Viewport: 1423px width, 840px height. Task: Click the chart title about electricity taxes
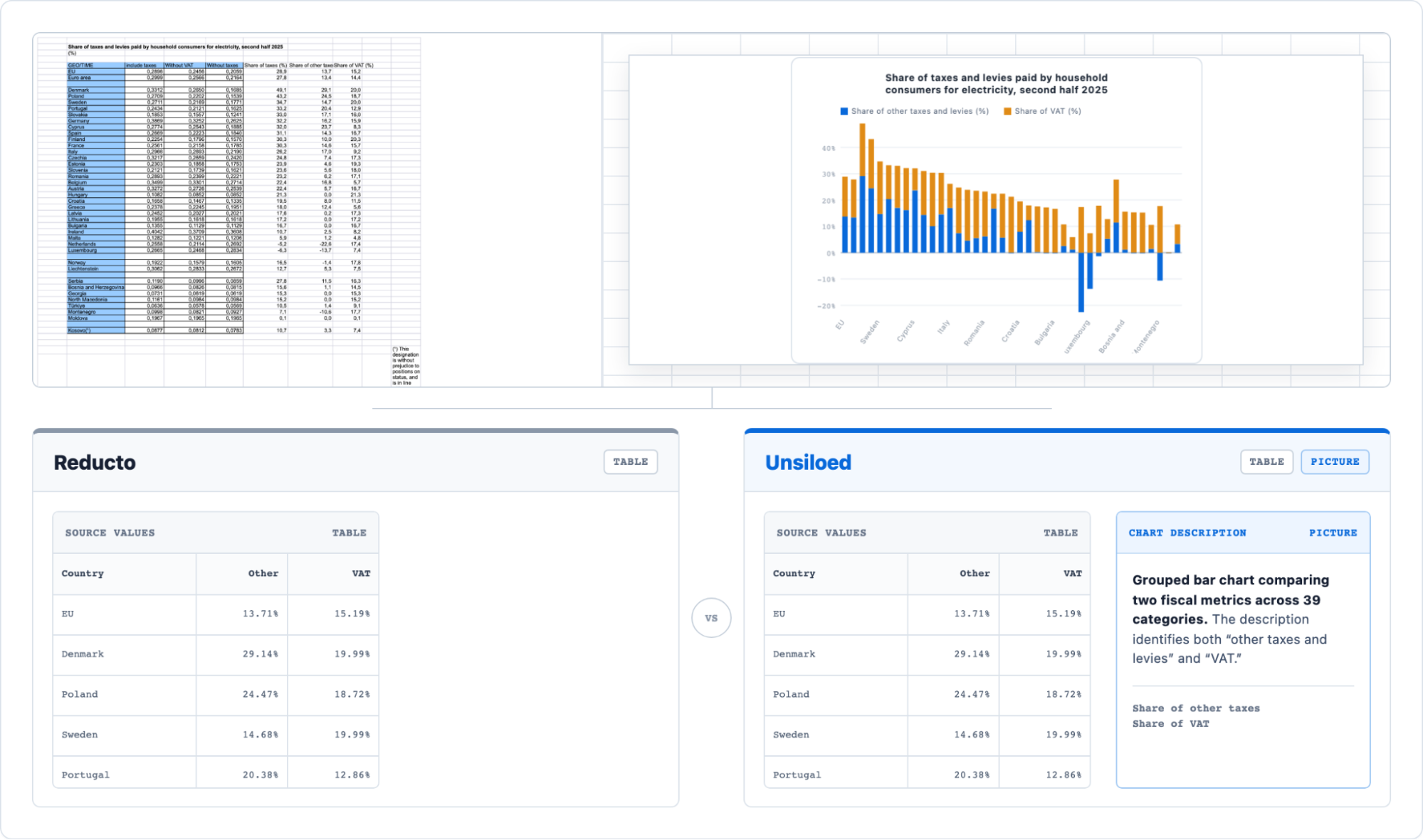(996, 84)
